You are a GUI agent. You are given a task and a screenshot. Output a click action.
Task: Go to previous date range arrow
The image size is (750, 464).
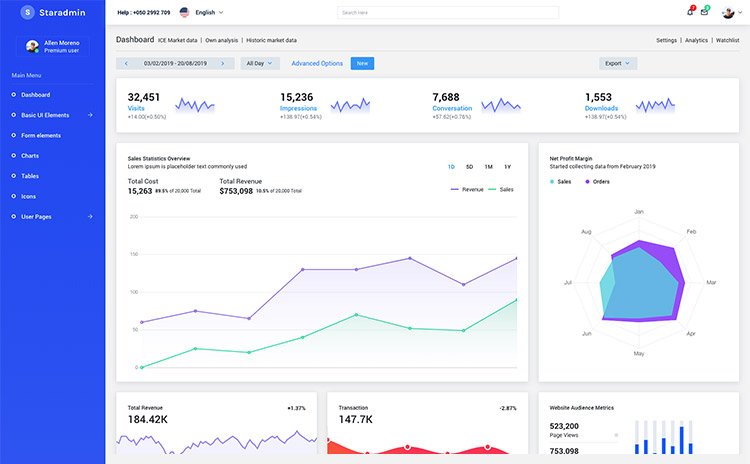coord(127,63)
